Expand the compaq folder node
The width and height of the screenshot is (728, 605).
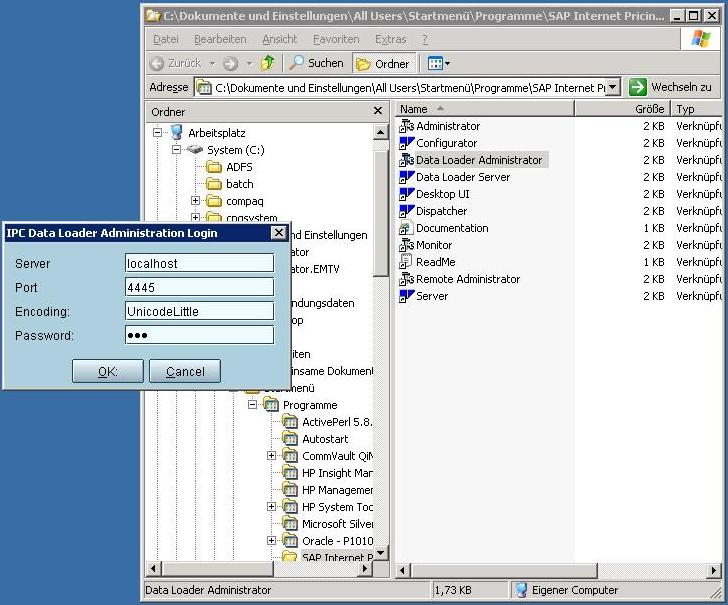click(195, 201)
